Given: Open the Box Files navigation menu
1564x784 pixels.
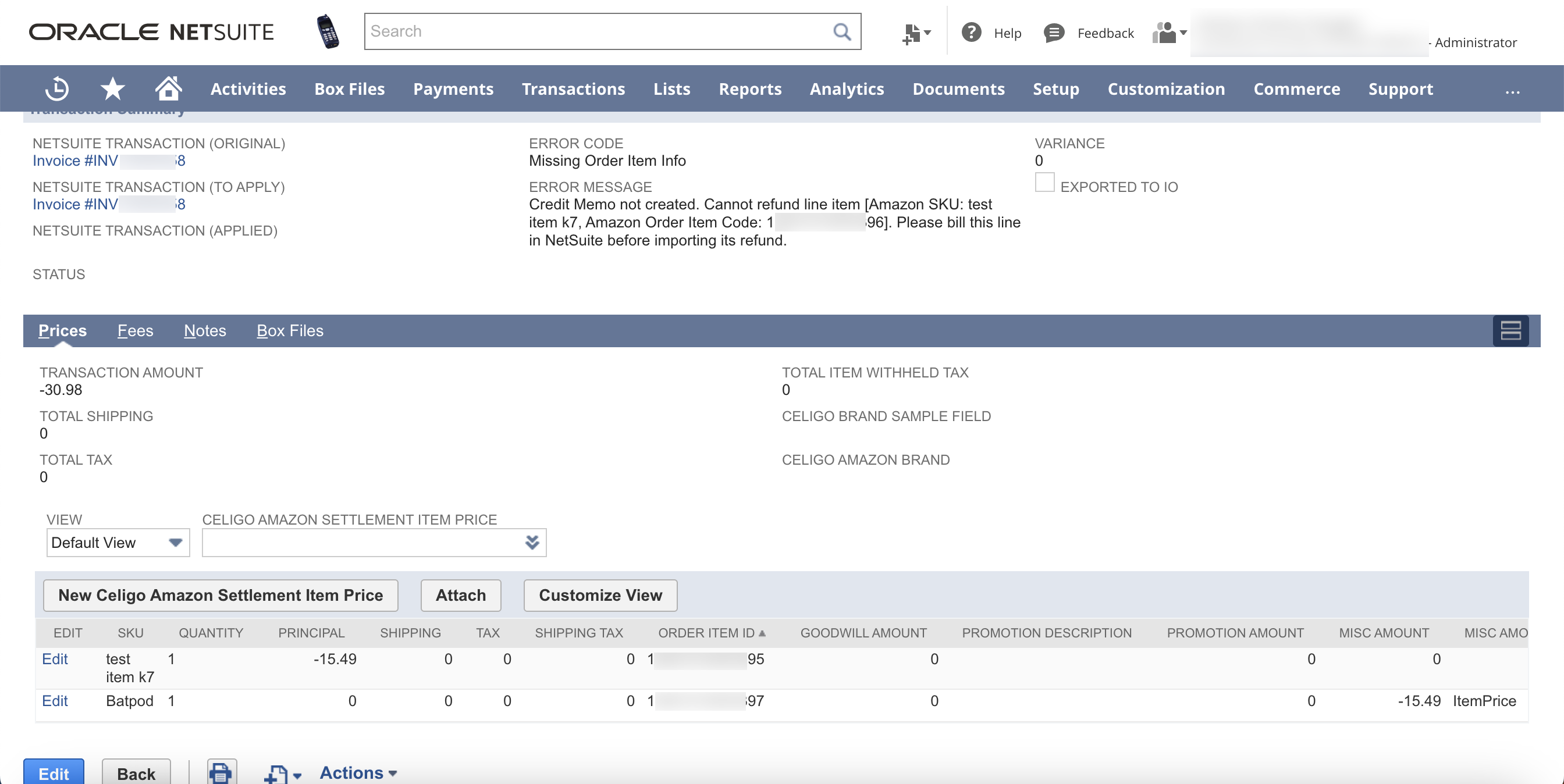Looking at the screenshot, I should coord(349,88).
